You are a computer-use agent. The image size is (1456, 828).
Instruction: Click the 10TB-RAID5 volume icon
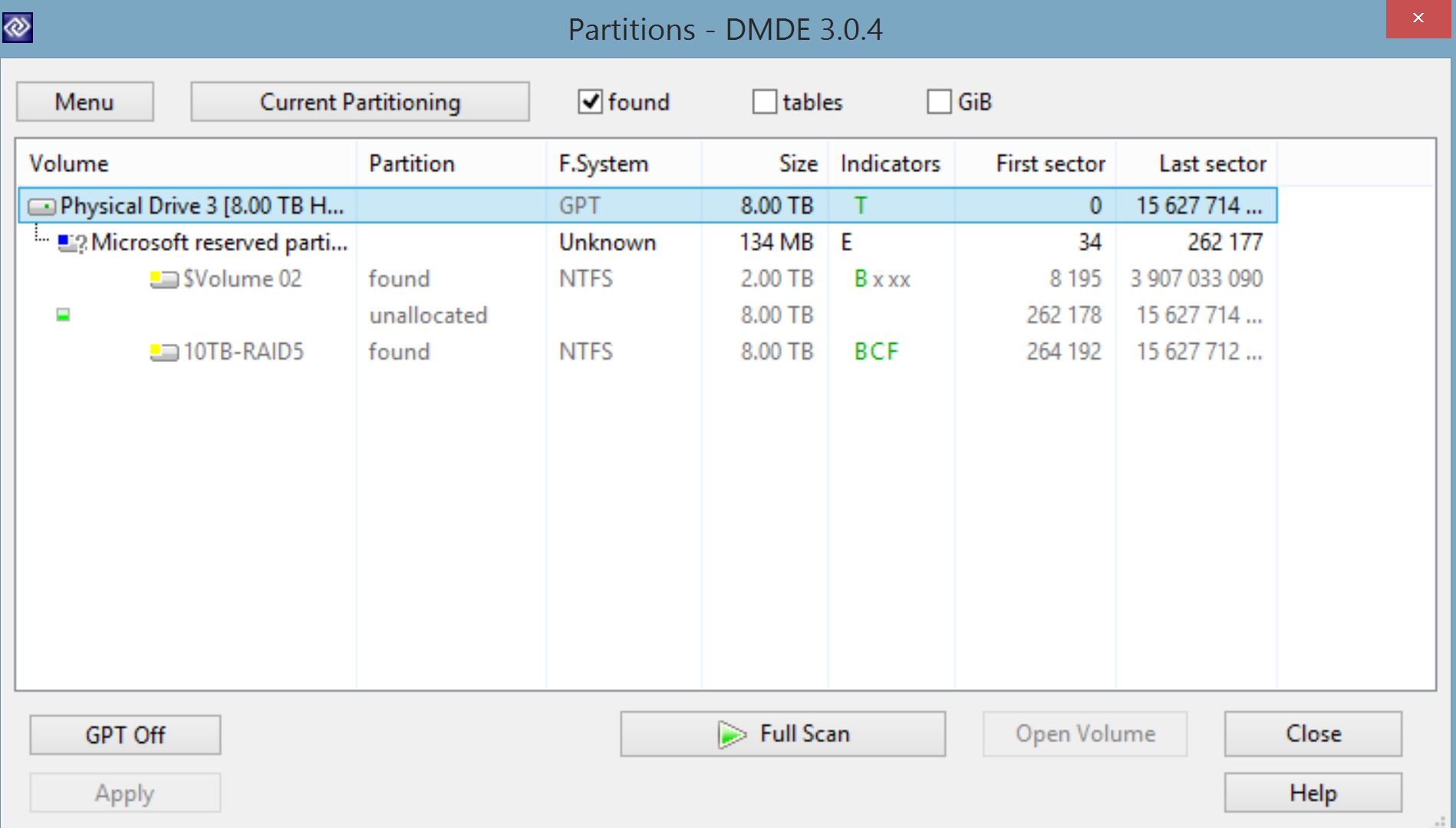tap(164, 352)
